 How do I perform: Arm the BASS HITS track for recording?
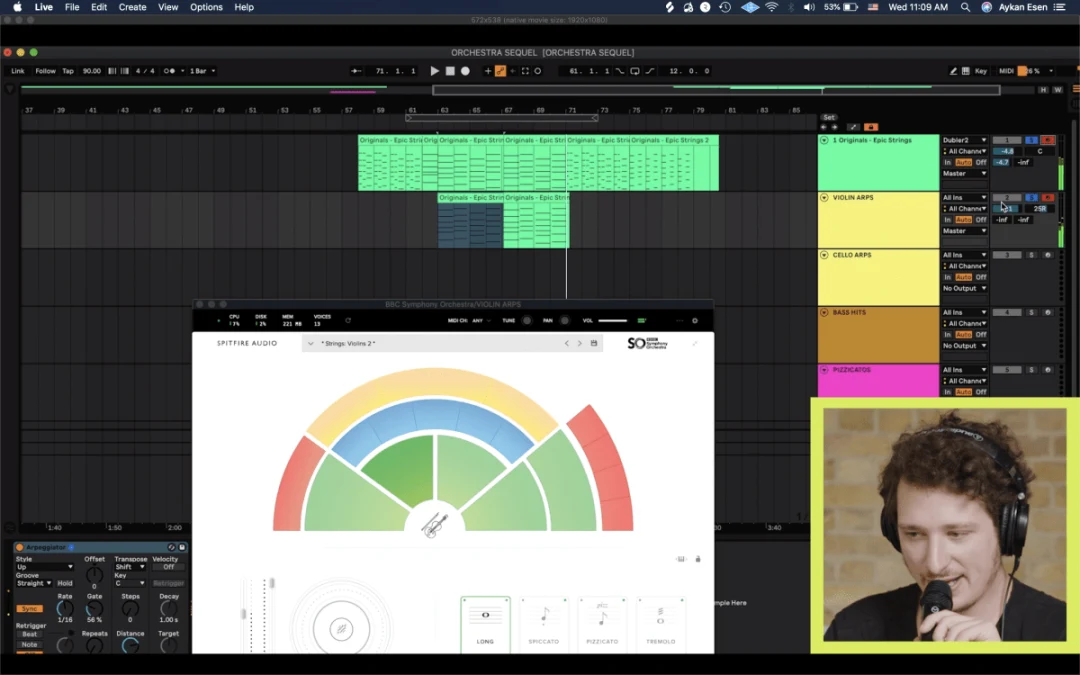[1048, 313]
